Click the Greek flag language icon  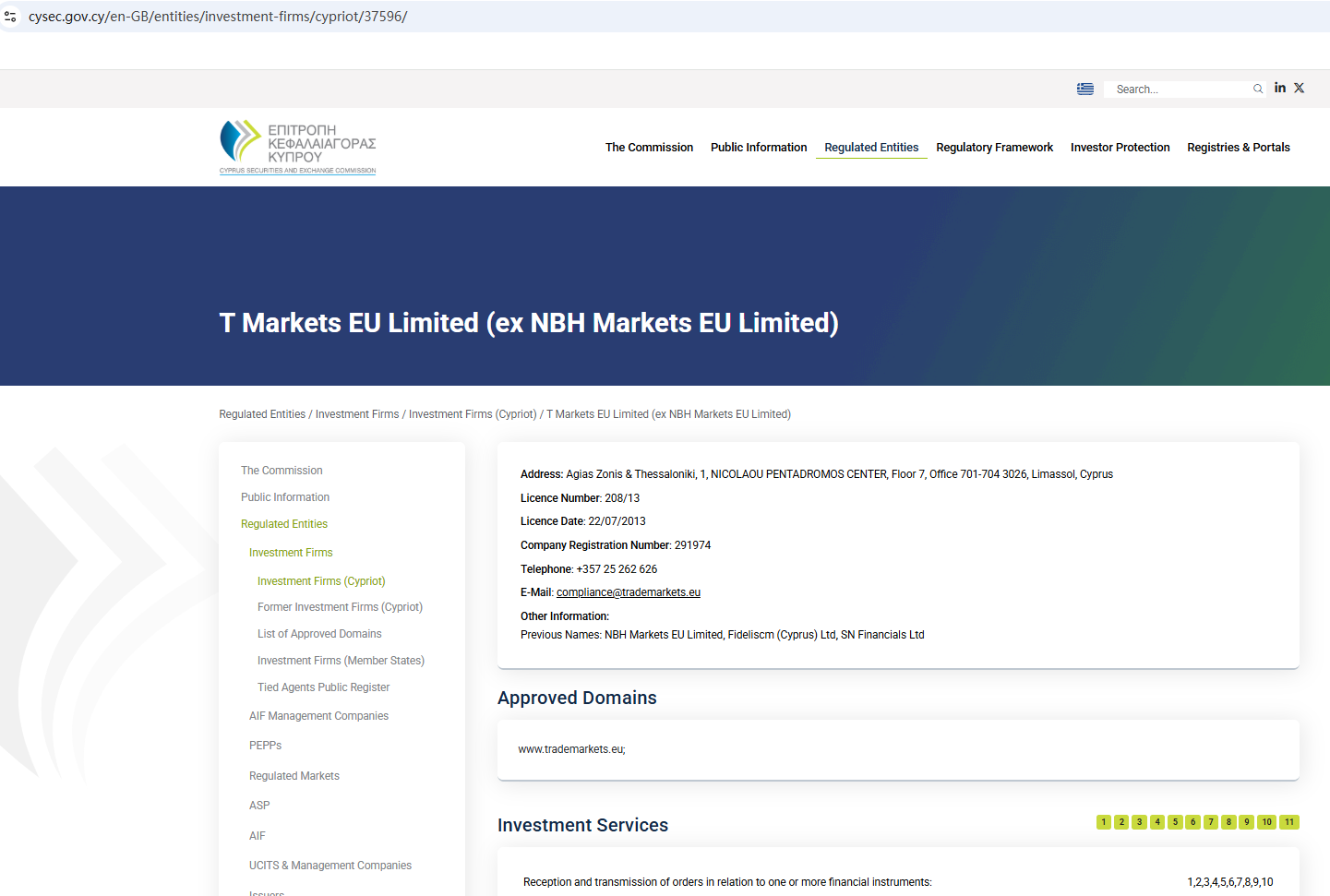(1084, 89)
